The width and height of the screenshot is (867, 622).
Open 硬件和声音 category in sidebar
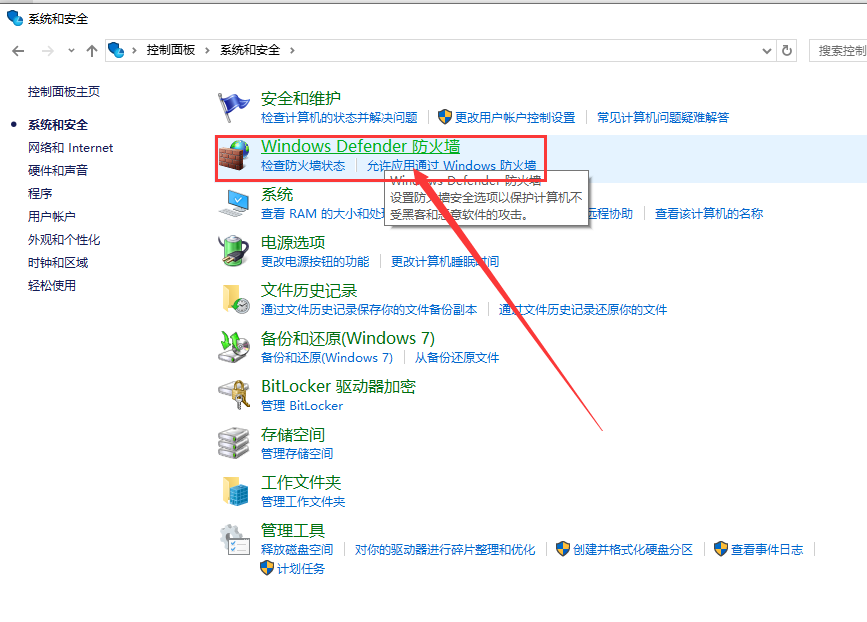click(58, 170)
